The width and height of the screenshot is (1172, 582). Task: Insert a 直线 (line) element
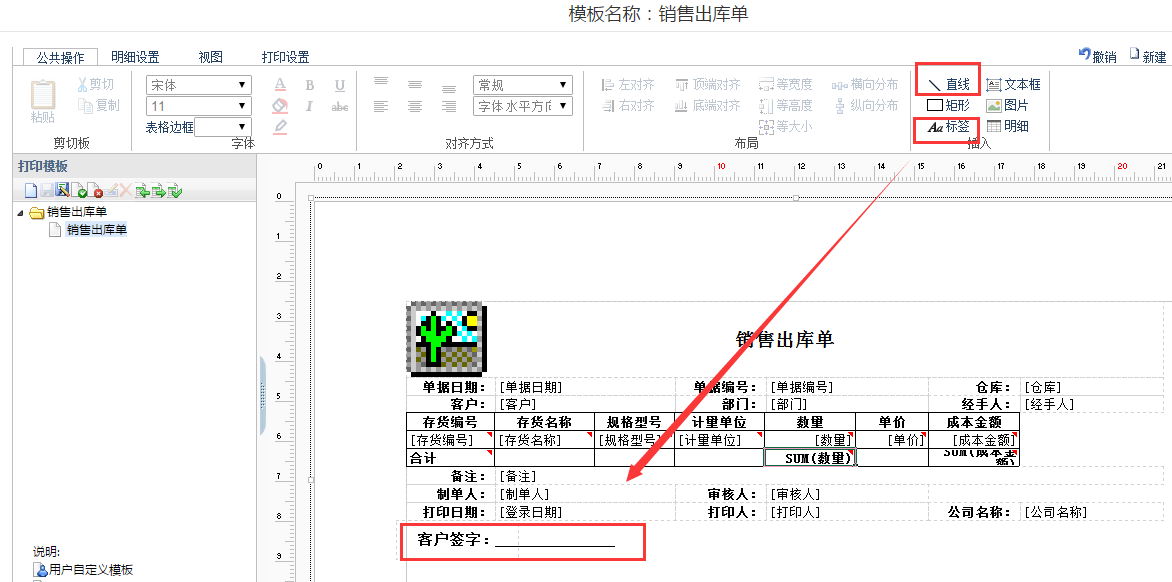pyautogui.click(x=948, y=85)
